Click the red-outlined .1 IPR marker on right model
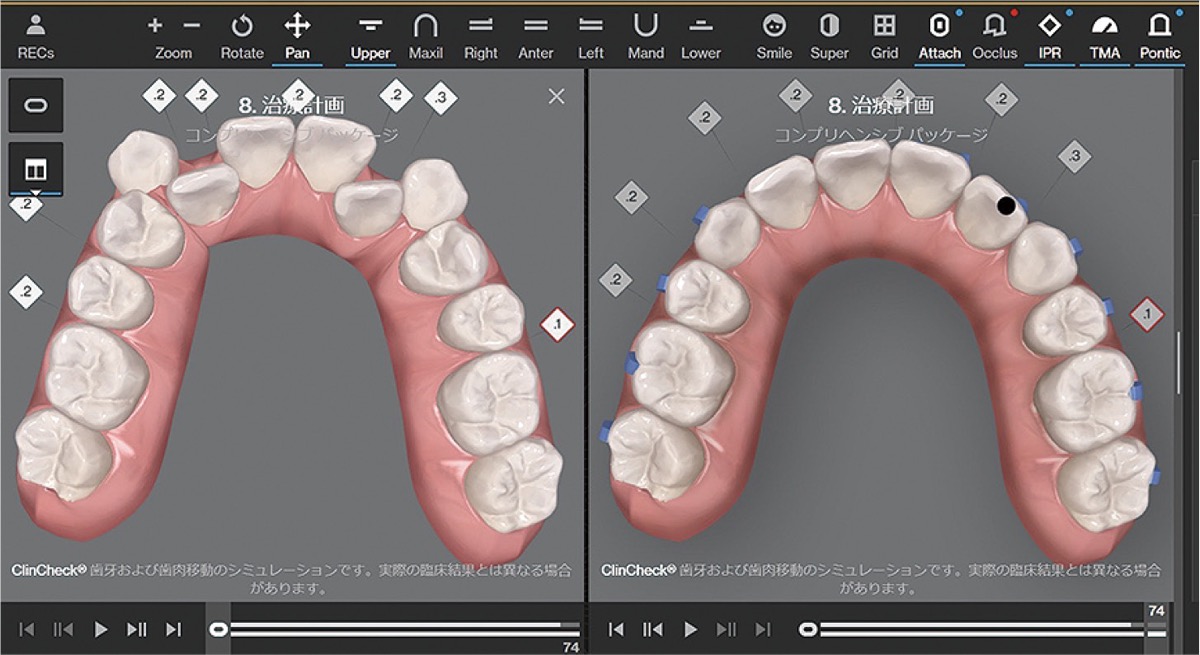The width and height of the screenshot is (1200, 655). coord(1147,316)
